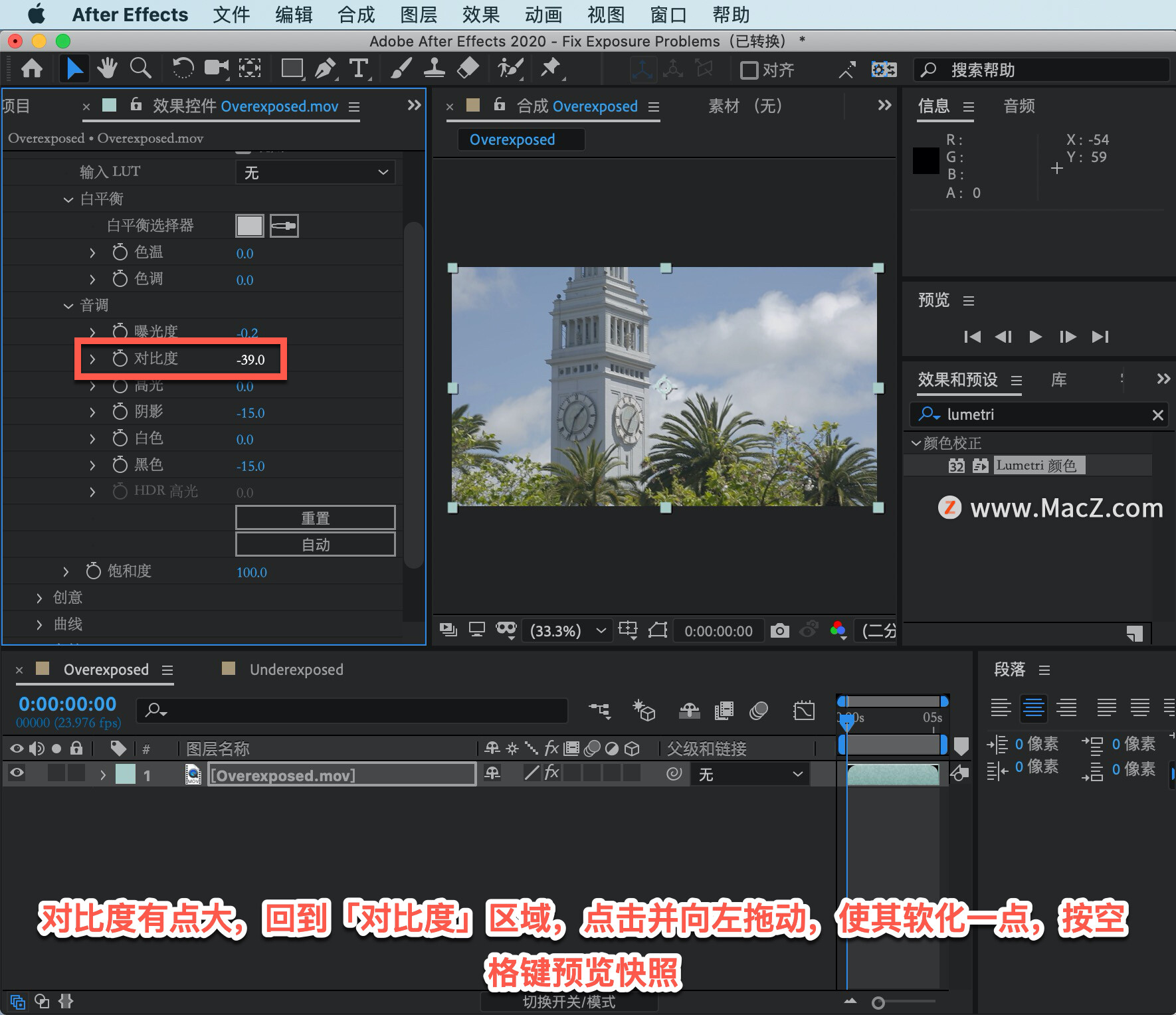The width and height of the screenshot is (1176, 1015).
Task: Open the 合成 menu
Action: [x=356, y=15]
